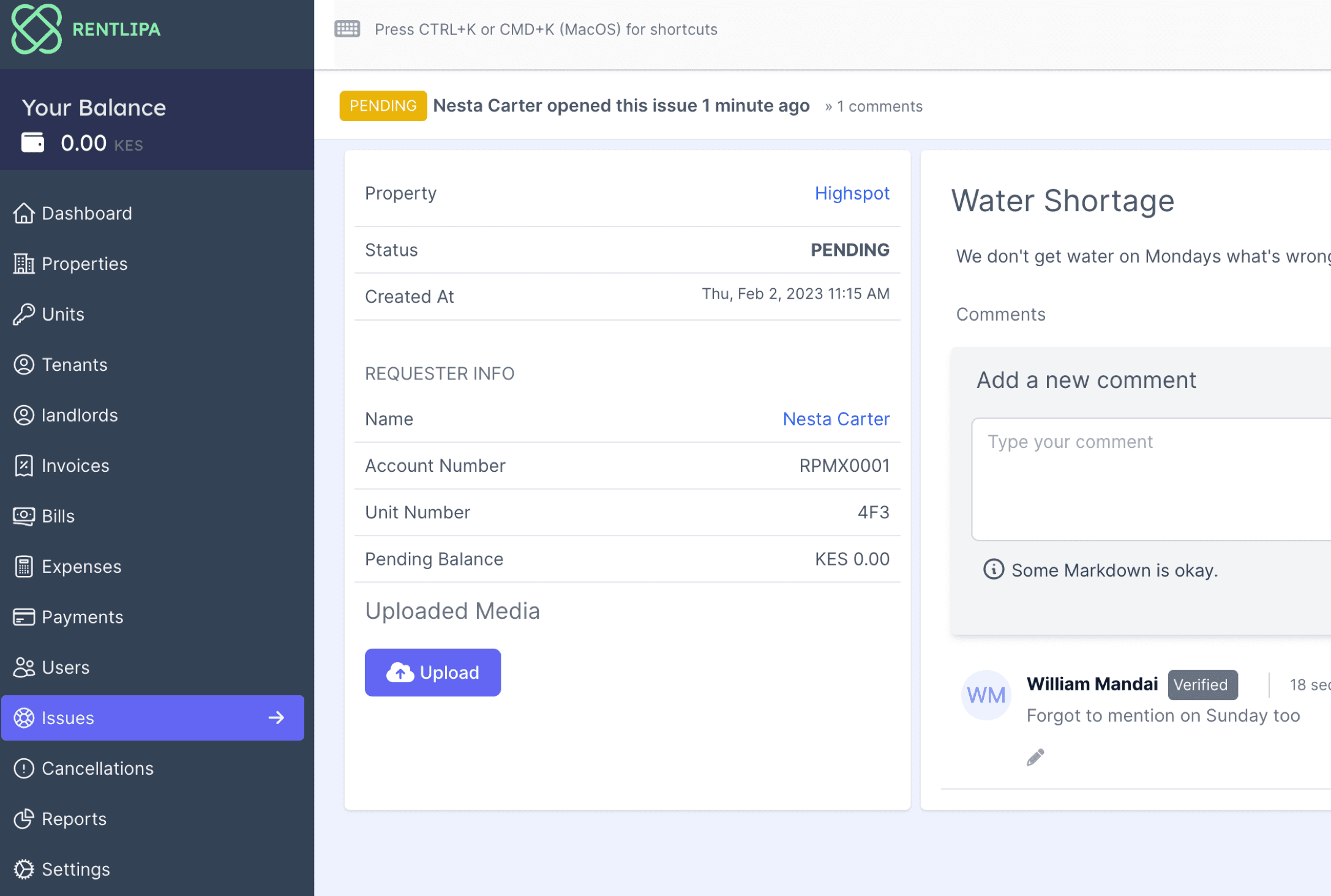The width and height of the screenshot is (1331, 896).
Task: Click the Dashboard house icon
Action: pyautogui.click(x=24, y=214)
